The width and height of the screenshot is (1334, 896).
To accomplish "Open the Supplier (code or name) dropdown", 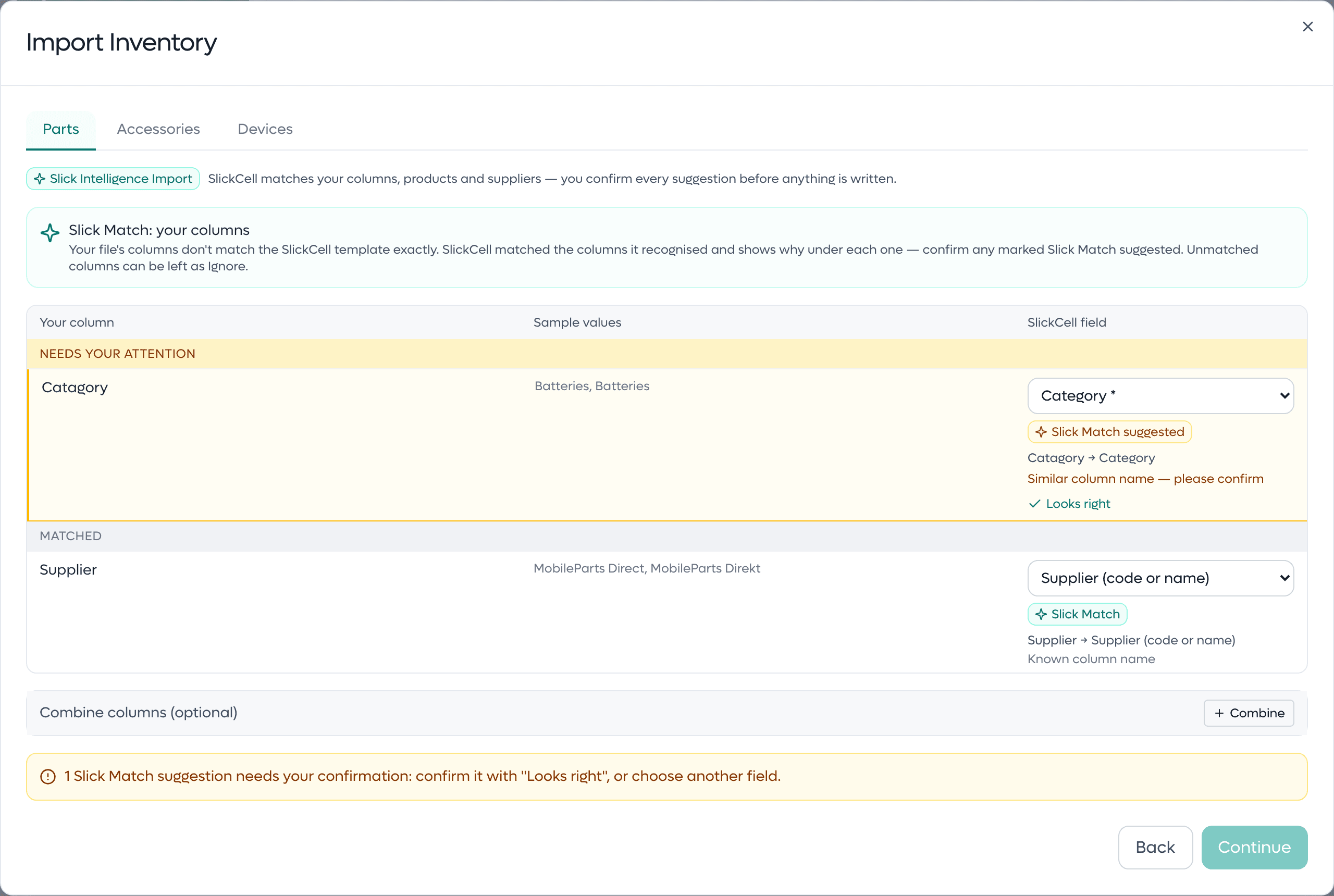I will (1160, 578).
